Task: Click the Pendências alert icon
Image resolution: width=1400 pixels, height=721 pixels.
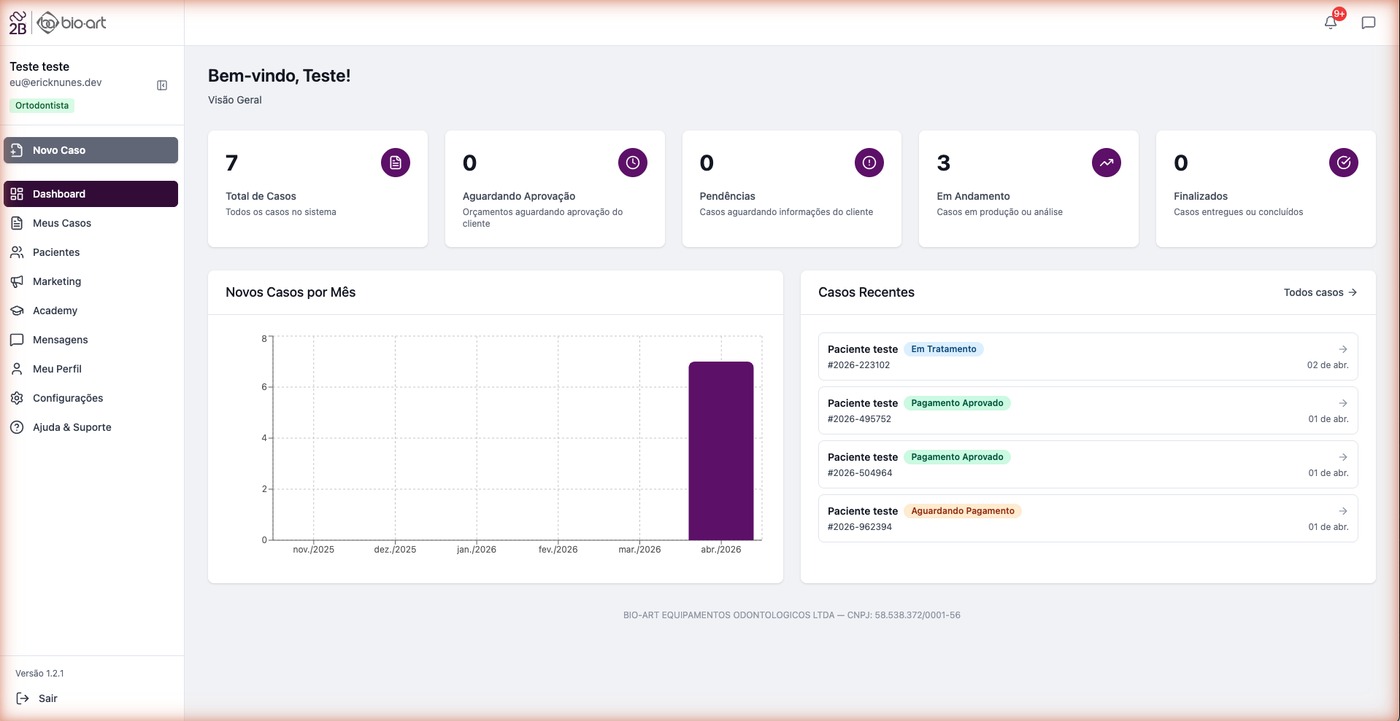Action: point(869,162)
